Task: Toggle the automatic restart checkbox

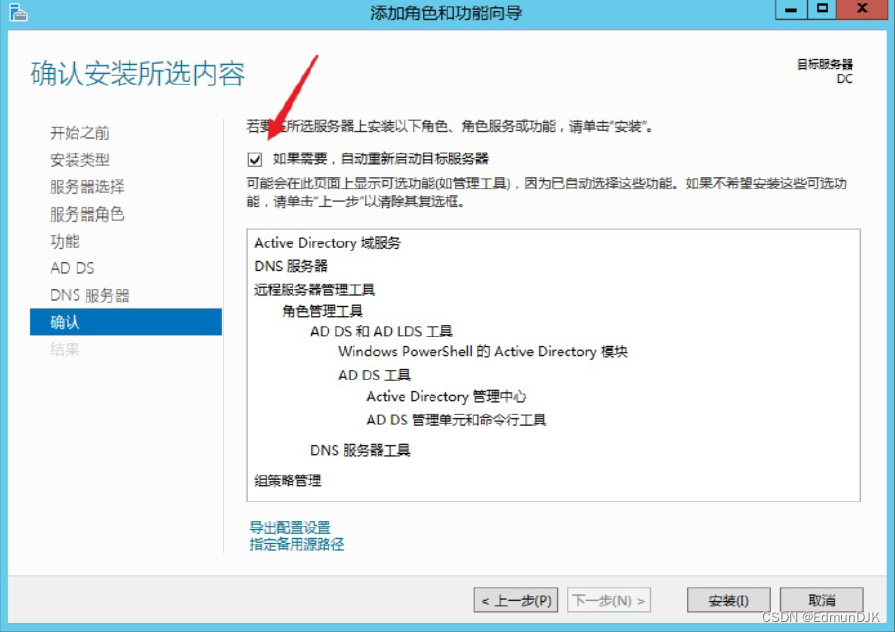Action: click(255, 159)
